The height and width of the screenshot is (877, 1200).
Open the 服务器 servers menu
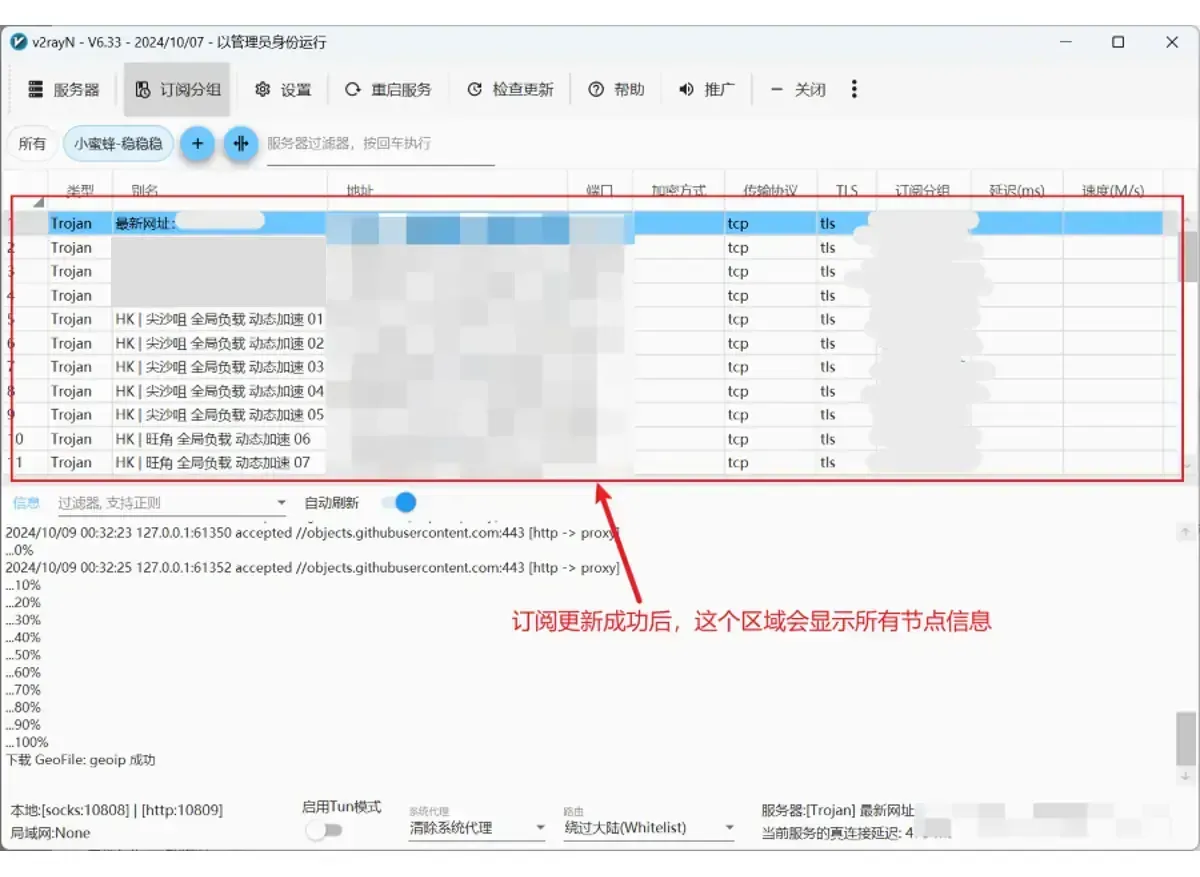64,89
